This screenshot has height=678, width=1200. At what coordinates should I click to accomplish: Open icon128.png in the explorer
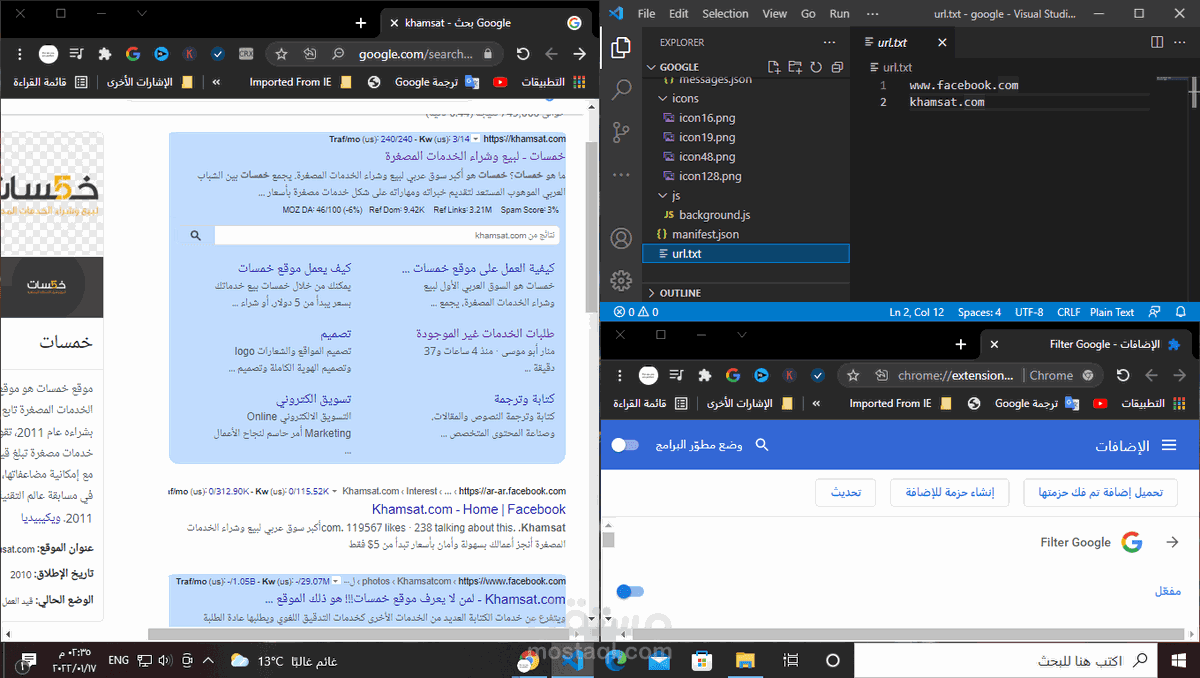tap(710, 176)
